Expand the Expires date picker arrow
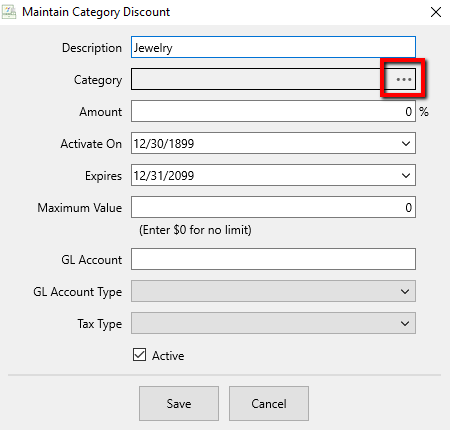450x430 pixels. 406,176
